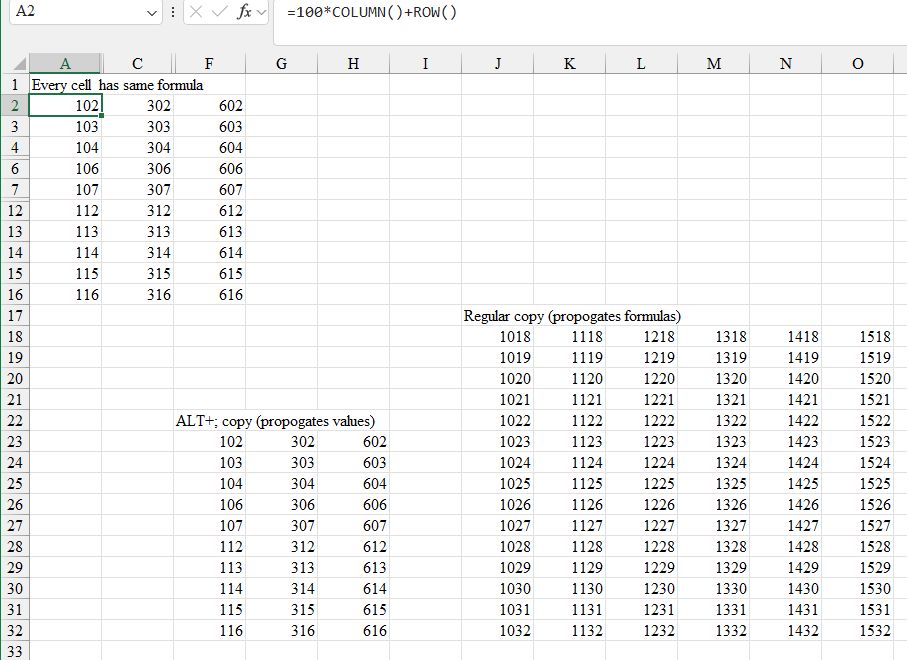Screen dimensions: 907x660
Task: Click cell containing 1229
Action: (641, 567)
